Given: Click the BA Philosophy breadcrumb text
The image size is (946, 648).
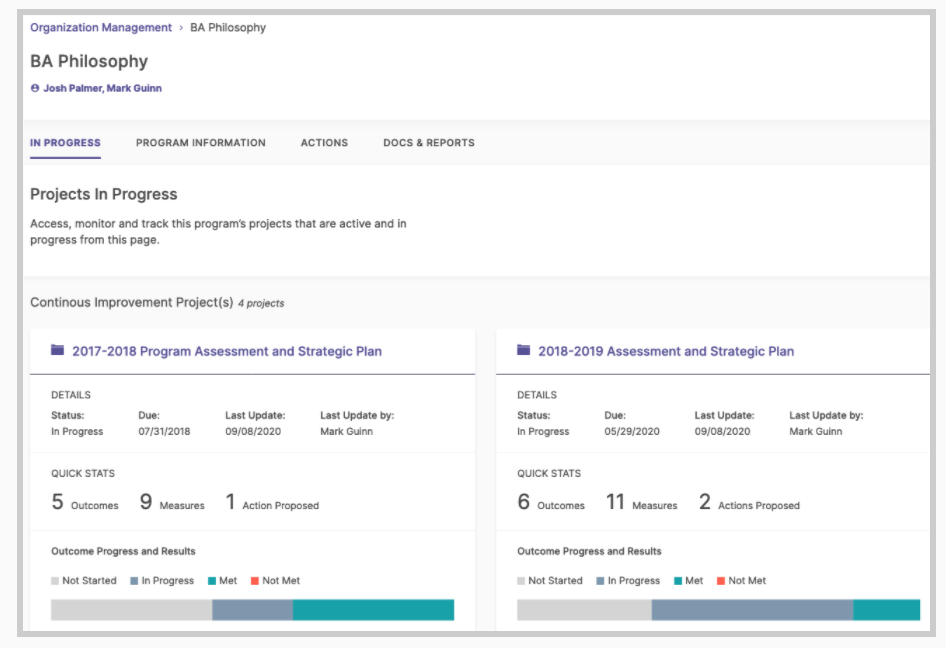Looking at the screenshot, I should pos(228,28).
